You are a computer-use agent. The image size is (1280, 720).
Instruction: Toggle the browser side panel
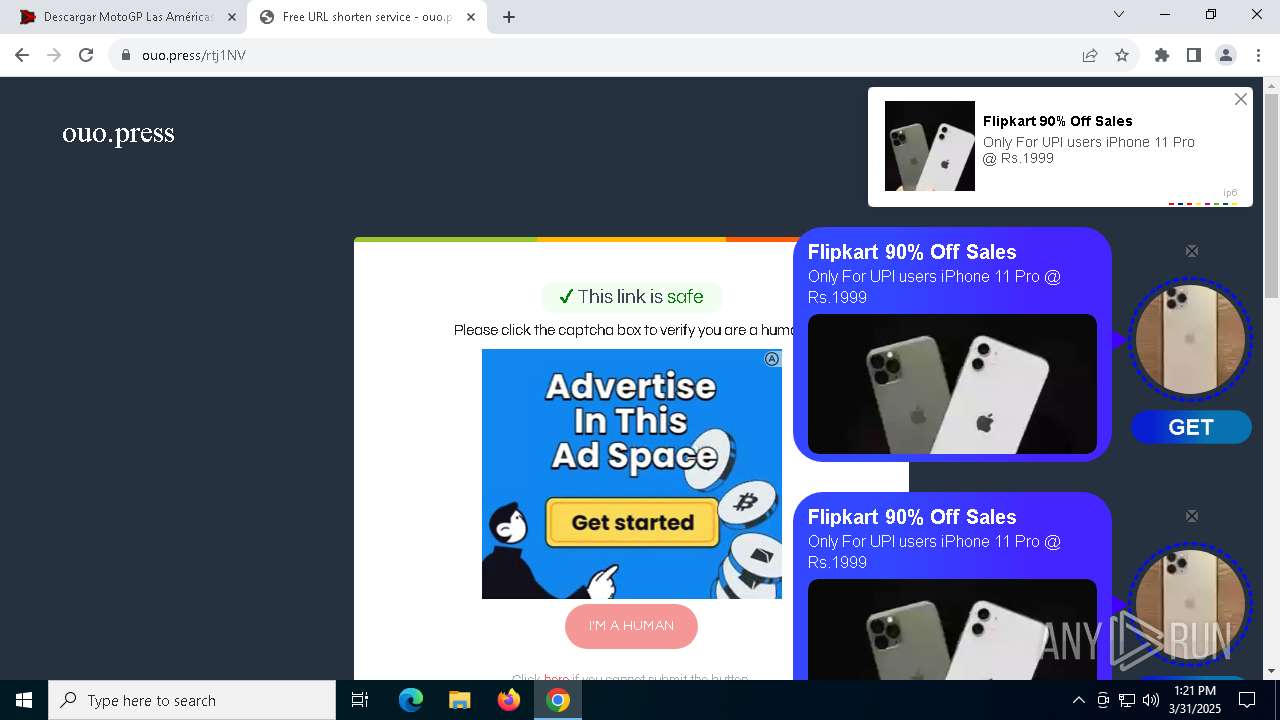click(x=1194, y=55)
